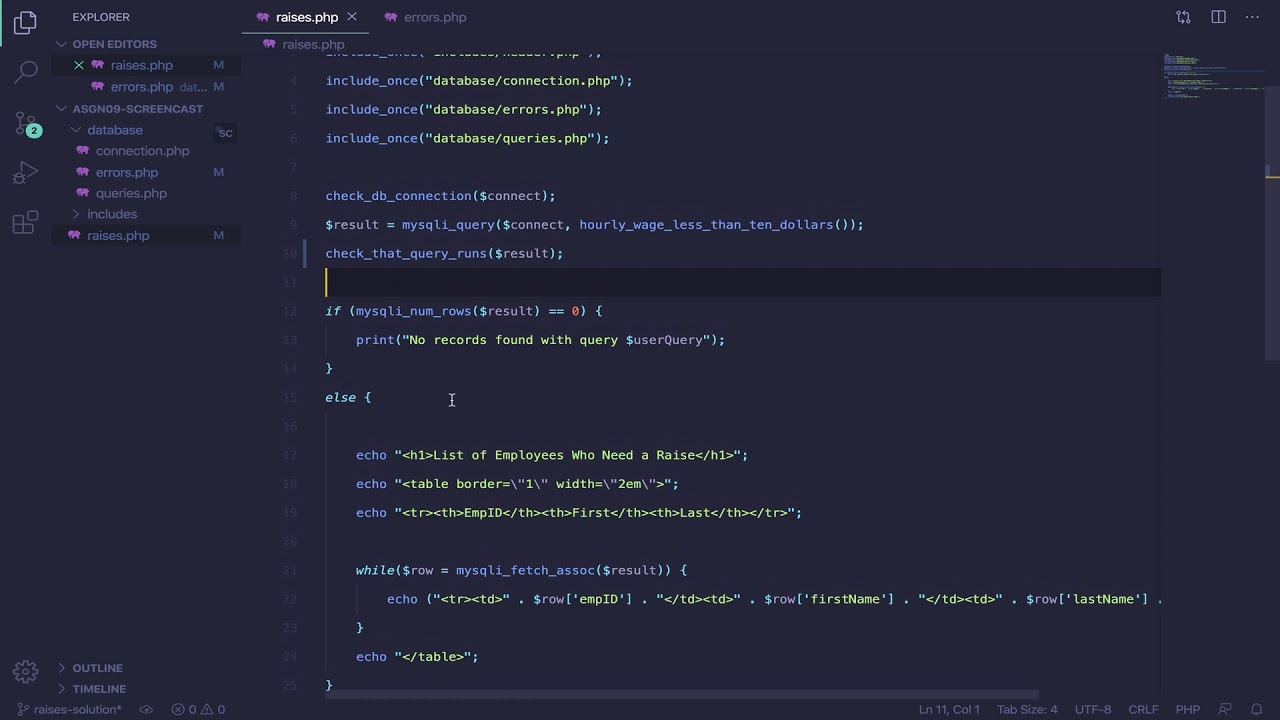Click the minimap code overview
1280x720 pixels.
click(1212, 77)
